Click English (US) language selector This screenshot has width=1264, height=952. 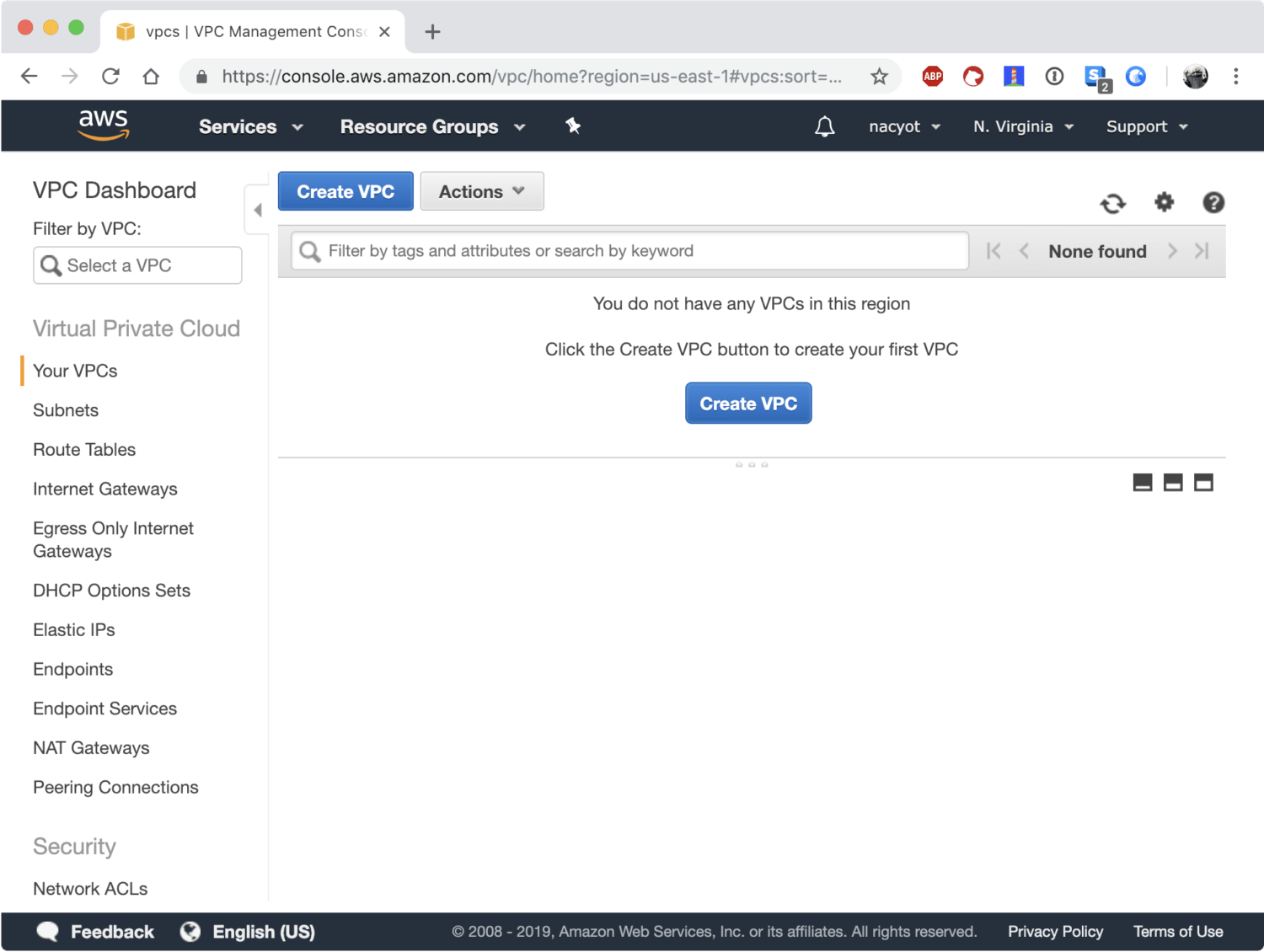[x=264, y=932]
